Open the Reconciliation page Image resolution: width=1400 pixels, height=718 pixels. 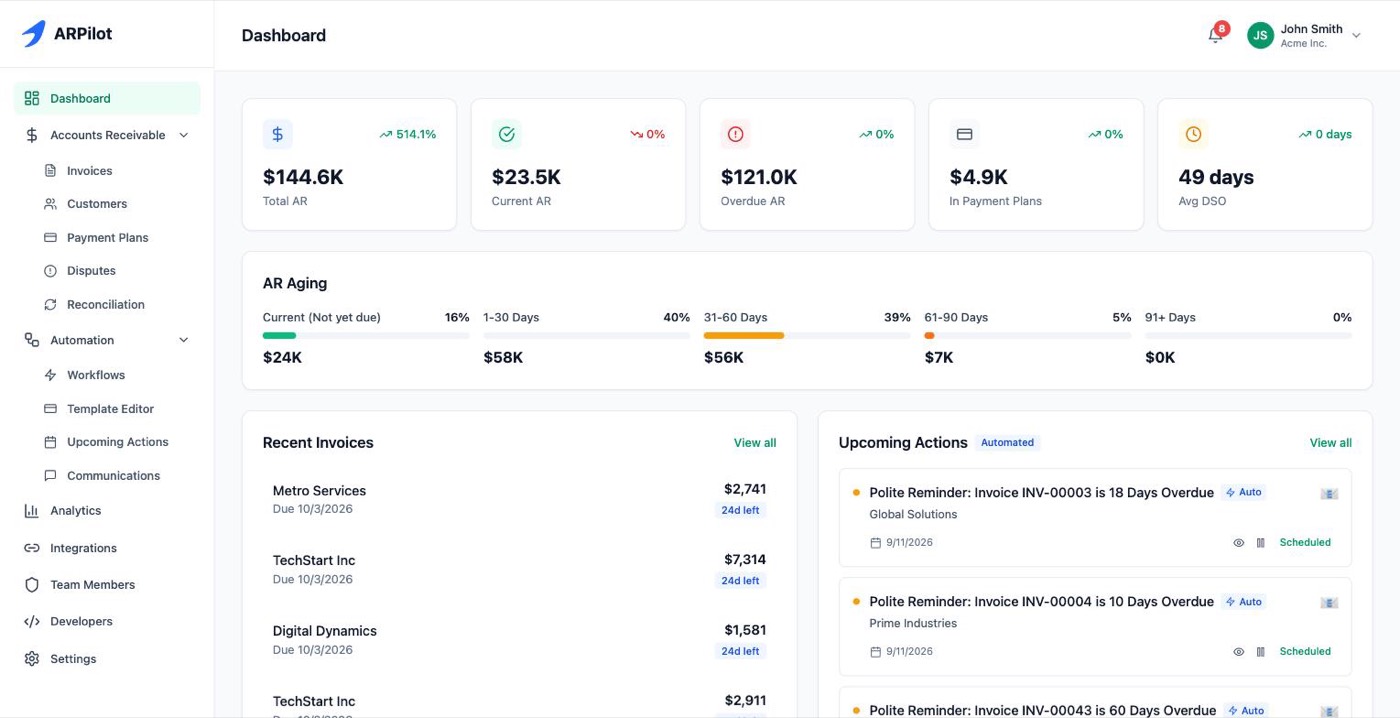[107, 305]
